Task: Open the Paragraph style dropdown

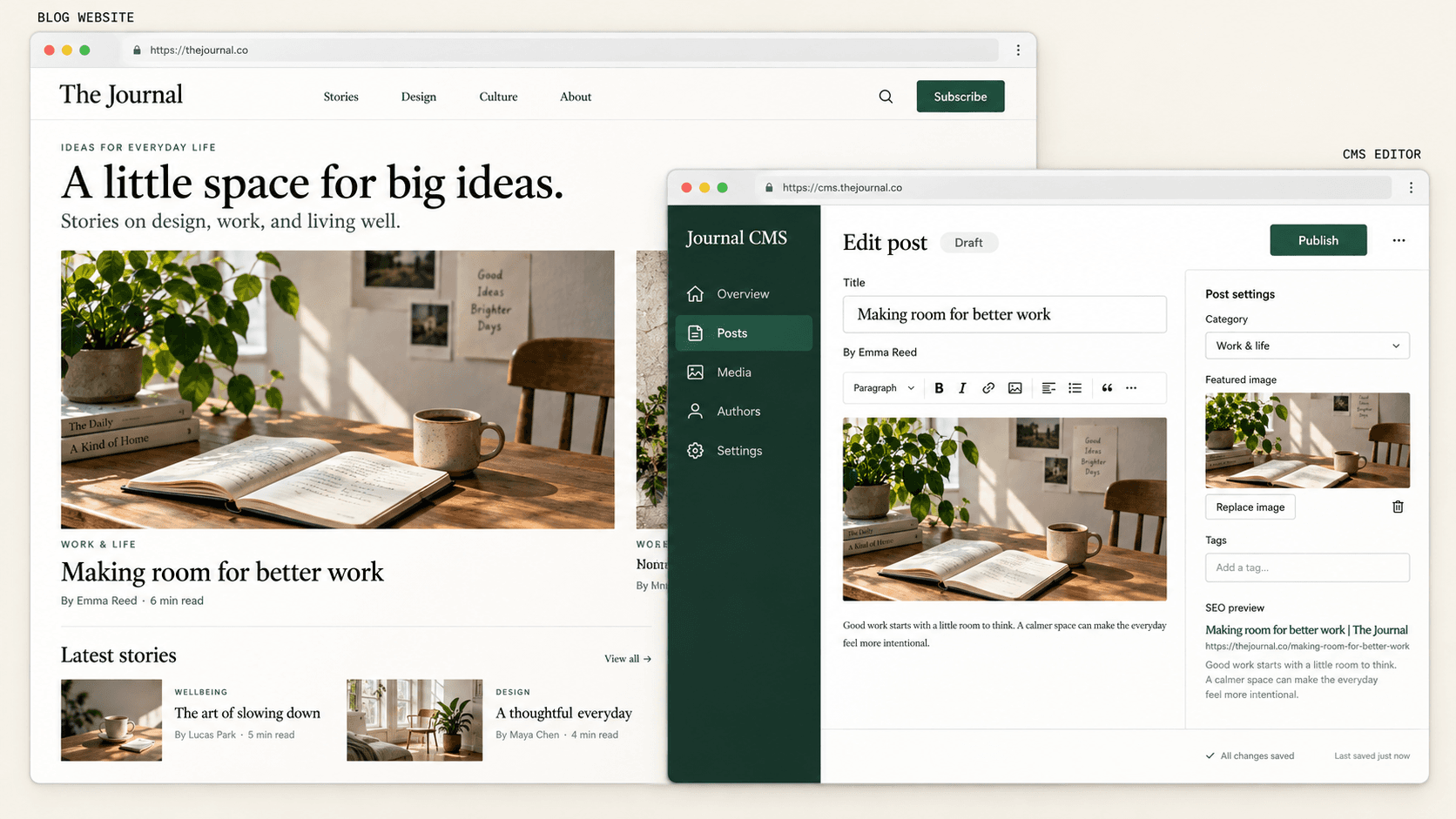Action: tap(884, 388)
